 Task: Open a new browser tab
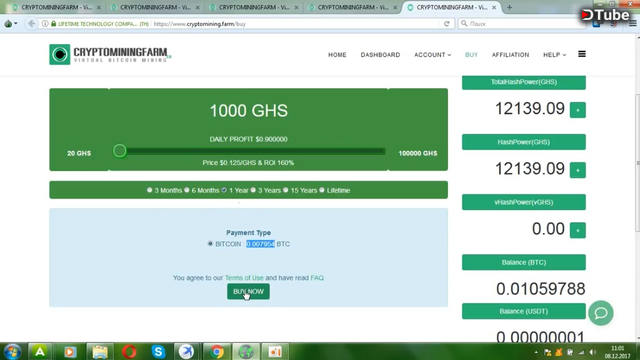(509, 7)
